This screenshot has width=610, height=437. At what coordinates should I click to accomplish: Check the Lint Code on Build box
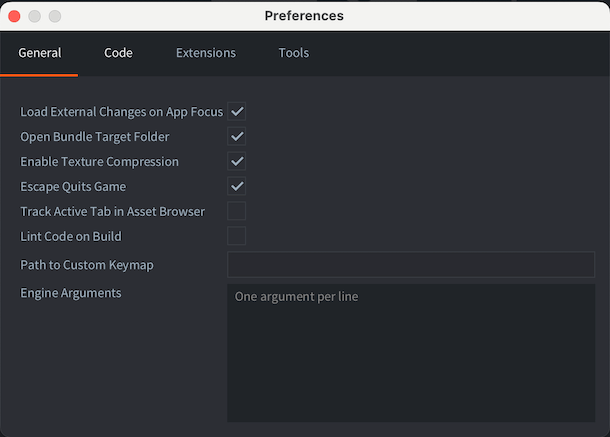(x=237, y=236)
